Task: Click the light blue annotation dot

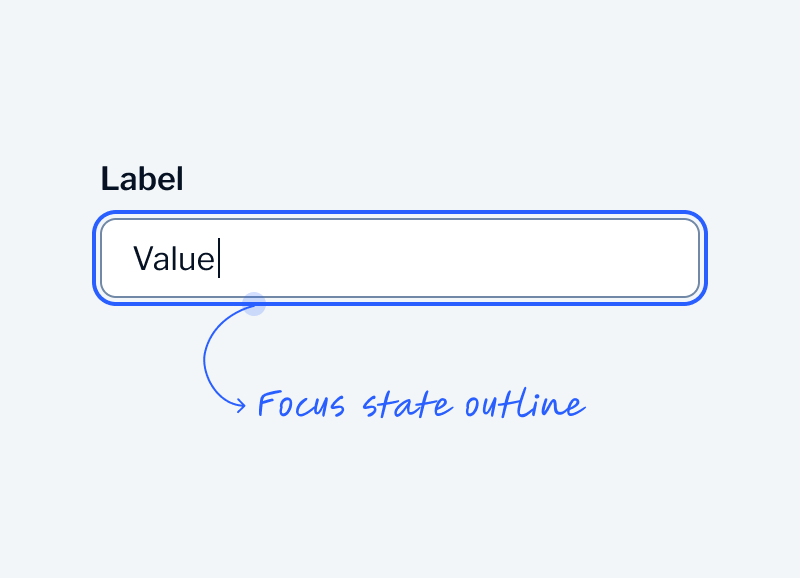Action: (254, 303)
